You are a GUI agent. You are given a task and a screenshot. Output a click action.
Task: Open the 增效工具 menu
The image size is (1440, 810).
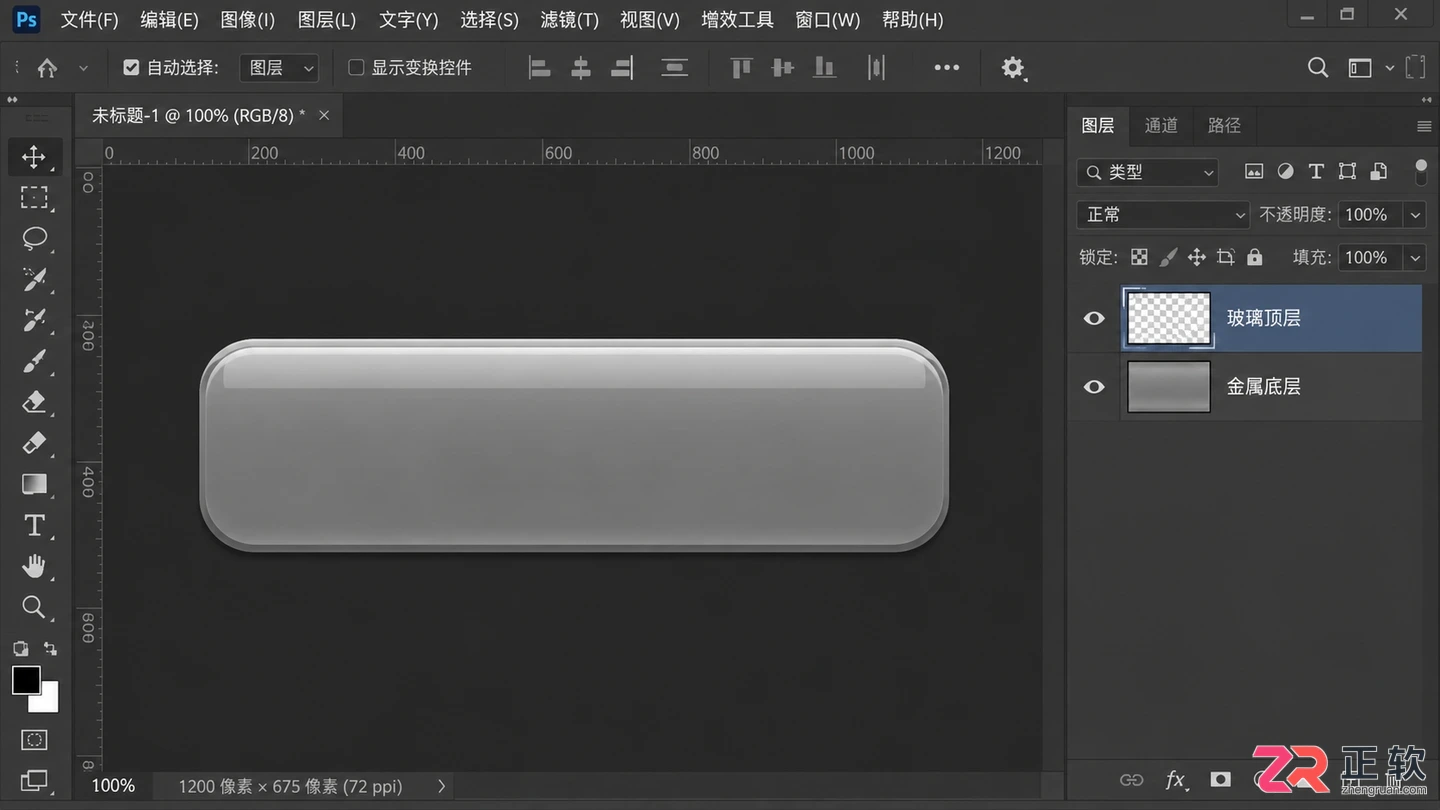pos(737,20)
